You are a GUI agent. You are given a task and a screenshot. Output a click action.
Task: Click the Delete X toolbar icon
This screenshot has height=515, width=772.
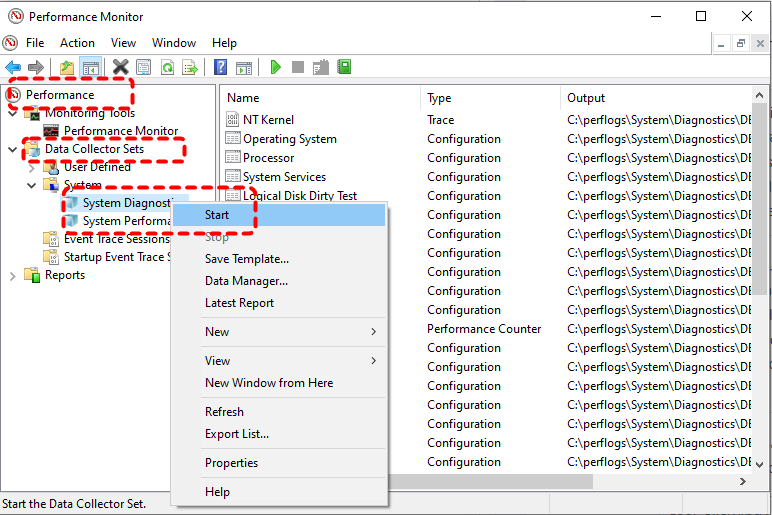pos(121,67)
